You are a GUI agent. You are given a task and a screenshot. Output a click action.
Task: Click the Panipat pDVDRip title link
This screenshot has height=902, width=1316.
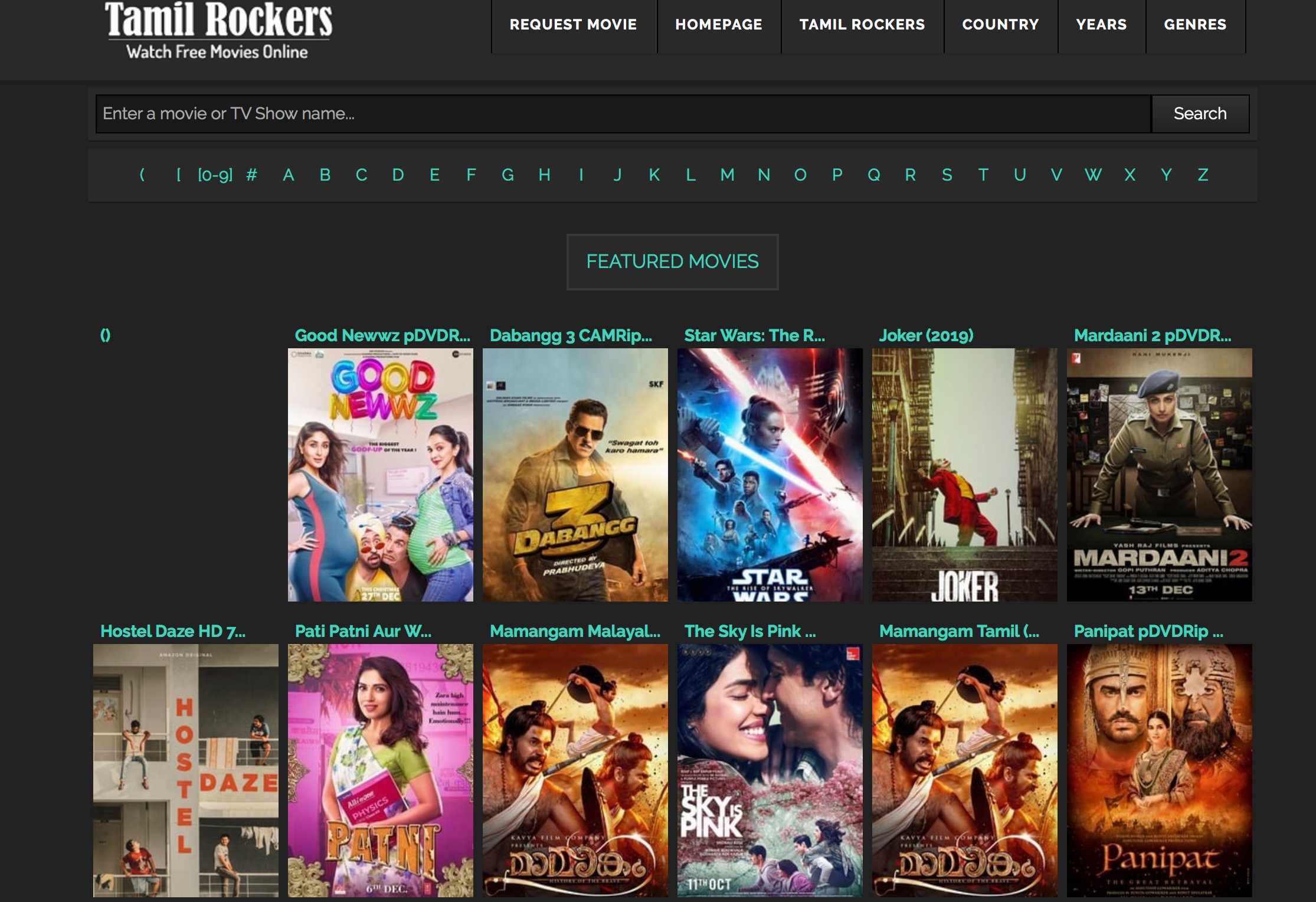pos(1148,632)
